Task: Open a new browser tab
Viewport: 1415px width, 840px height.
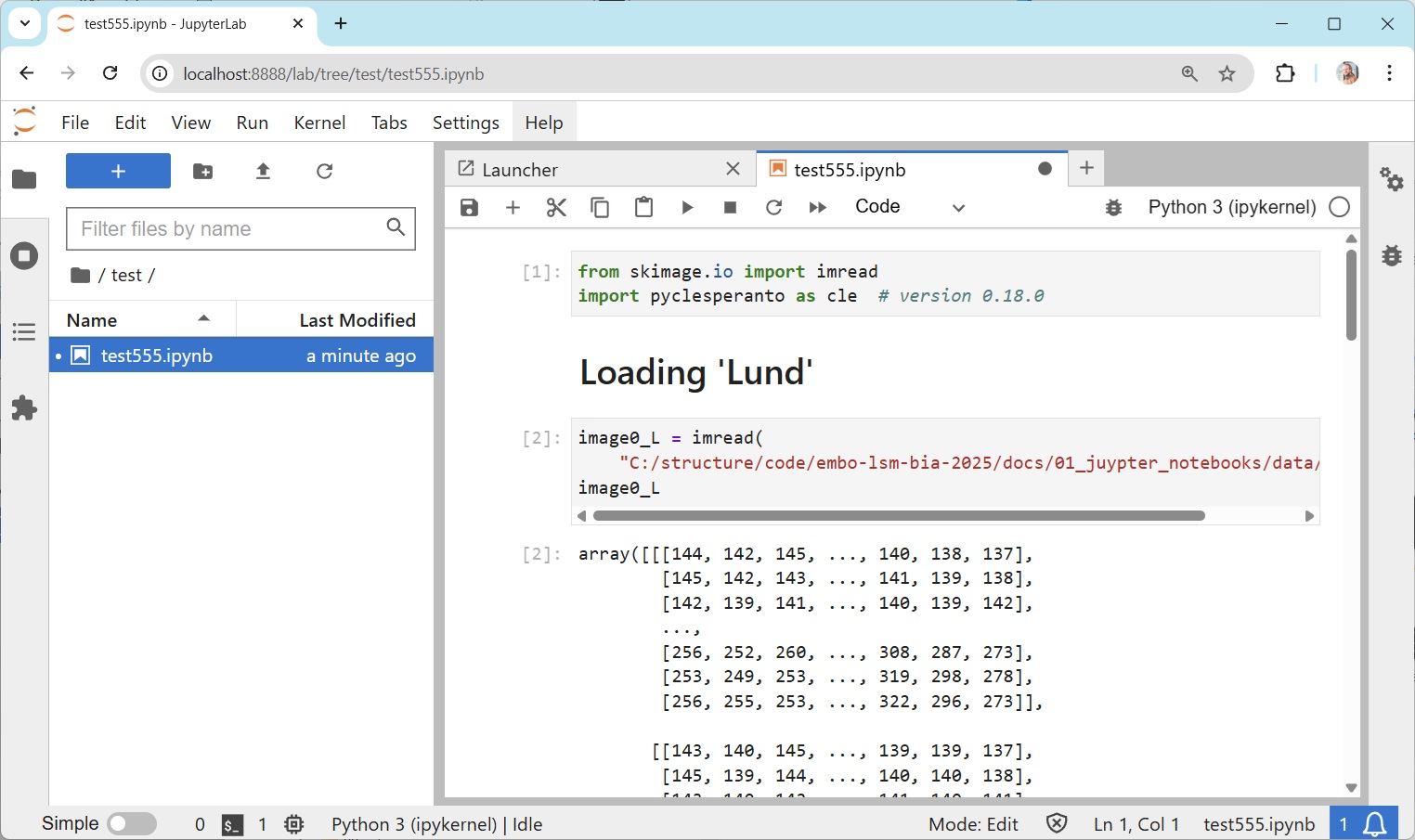Action: point(341,23)
